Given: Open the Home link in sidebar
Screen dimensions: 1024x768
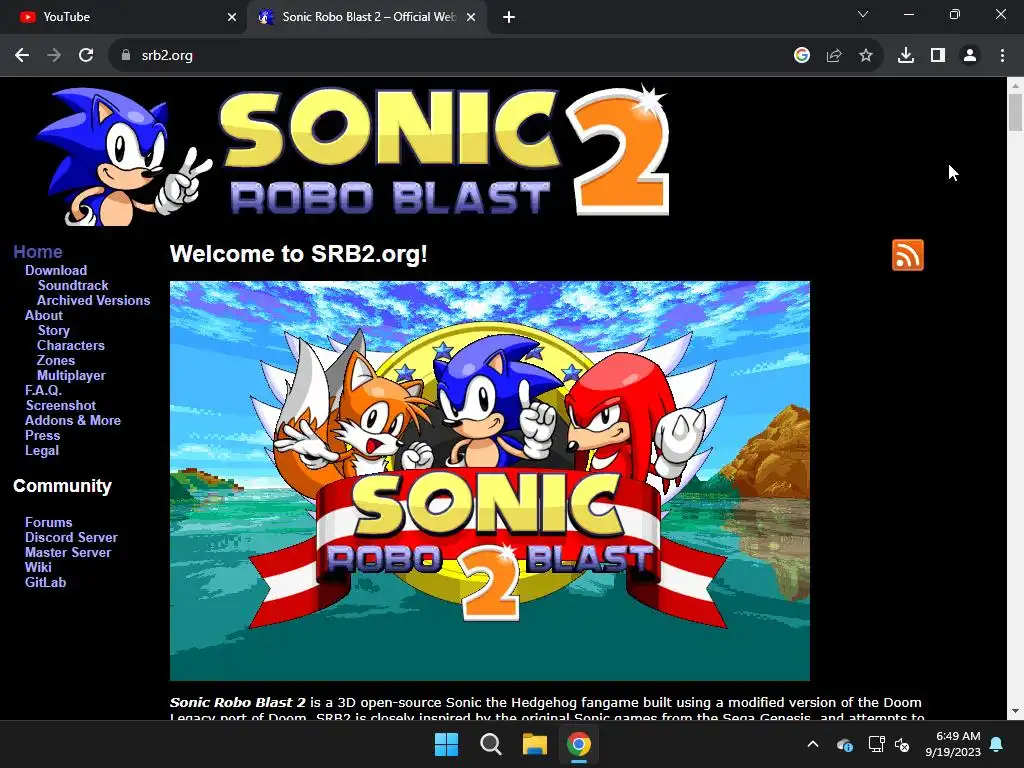Looking at the screenshot, I should pos(38,252).
